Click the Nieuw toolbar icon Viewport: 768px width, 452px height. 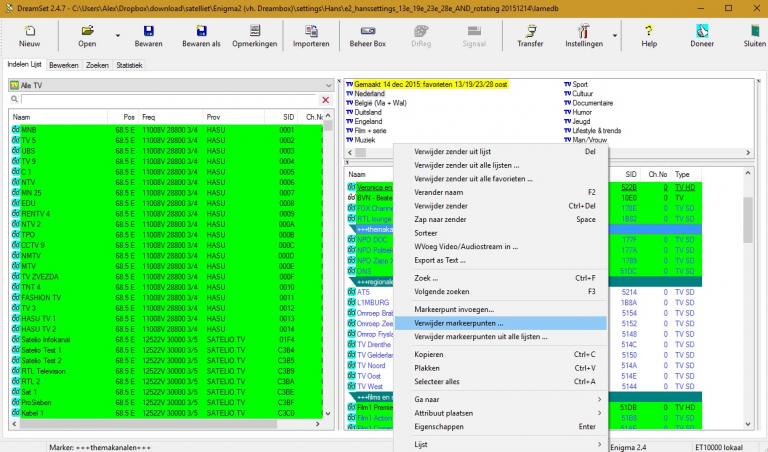(x=29, y=35)
